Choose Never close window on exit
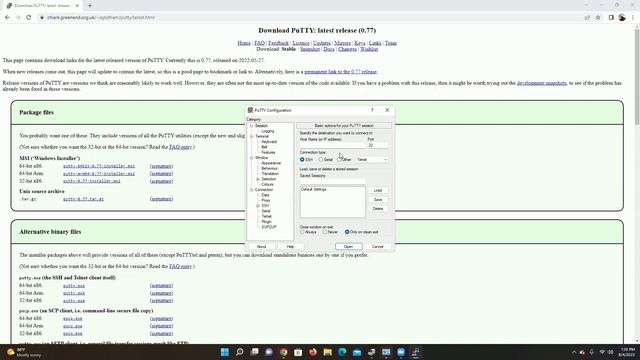The height and width of the screenshot is (360, 640). point(325,232)
